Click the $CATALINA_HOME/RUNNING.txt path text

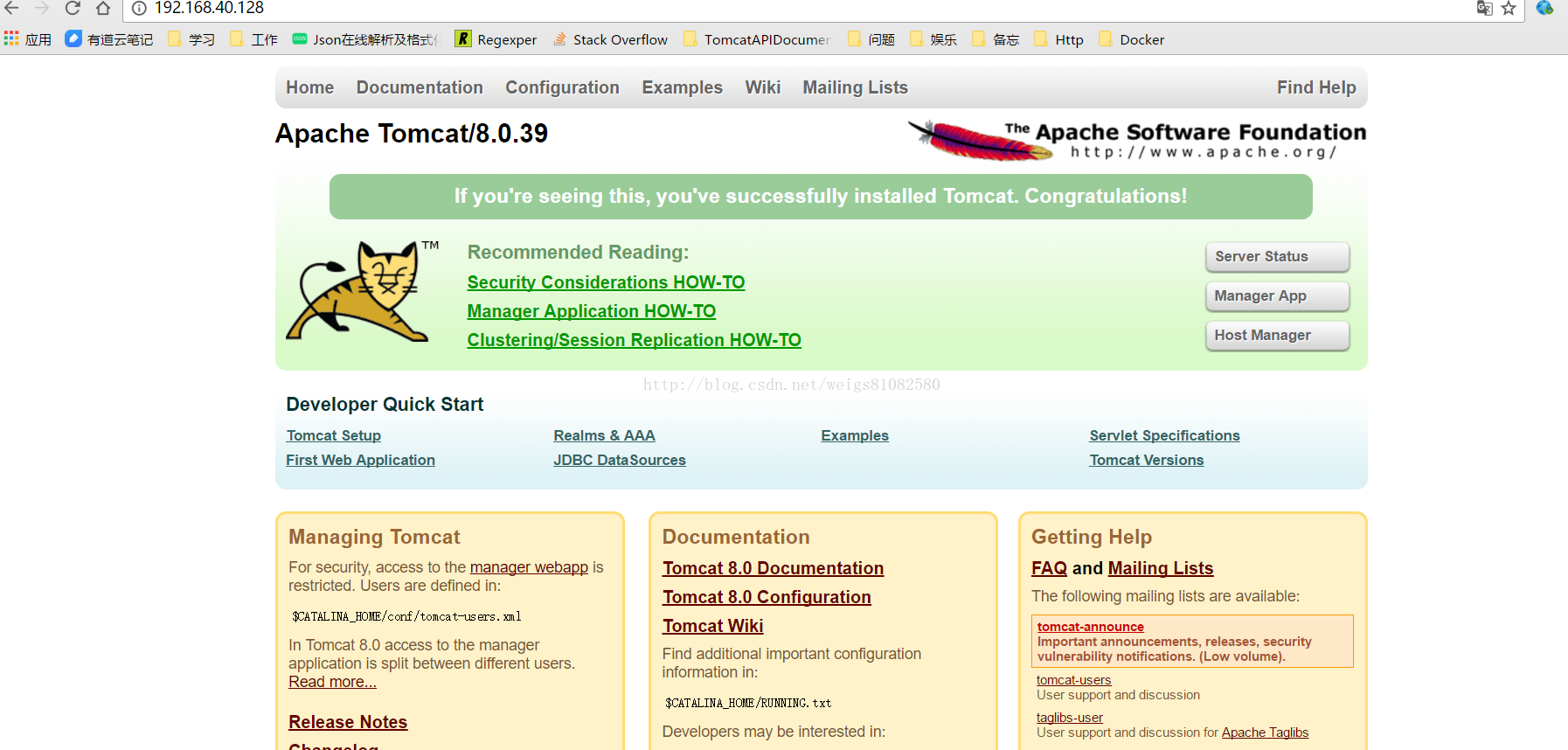coord(748,704)
